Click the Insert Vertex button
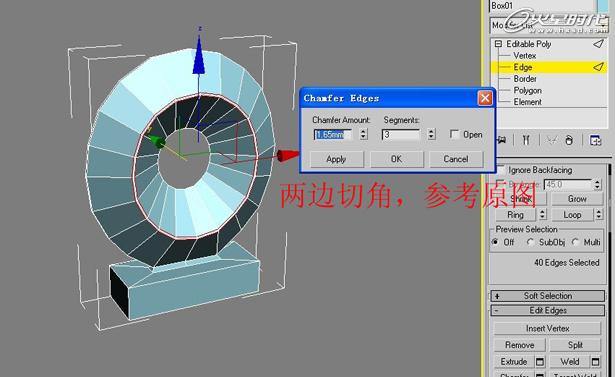Viewport: 615px width, 377px height. pyautogui.click(x=547, y=328)
